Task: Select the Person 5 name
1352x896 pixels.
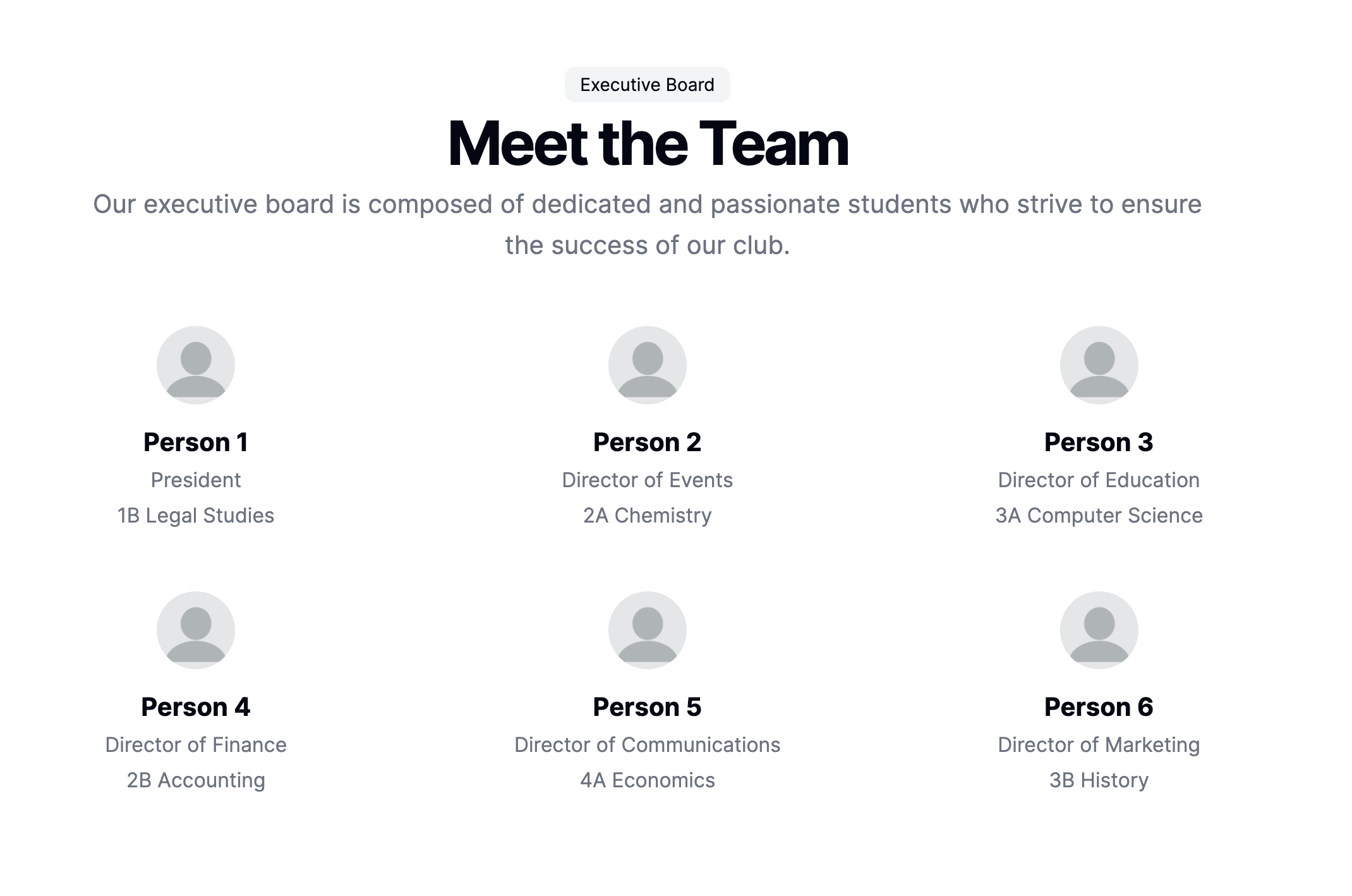Action: (x=647, y=707)
